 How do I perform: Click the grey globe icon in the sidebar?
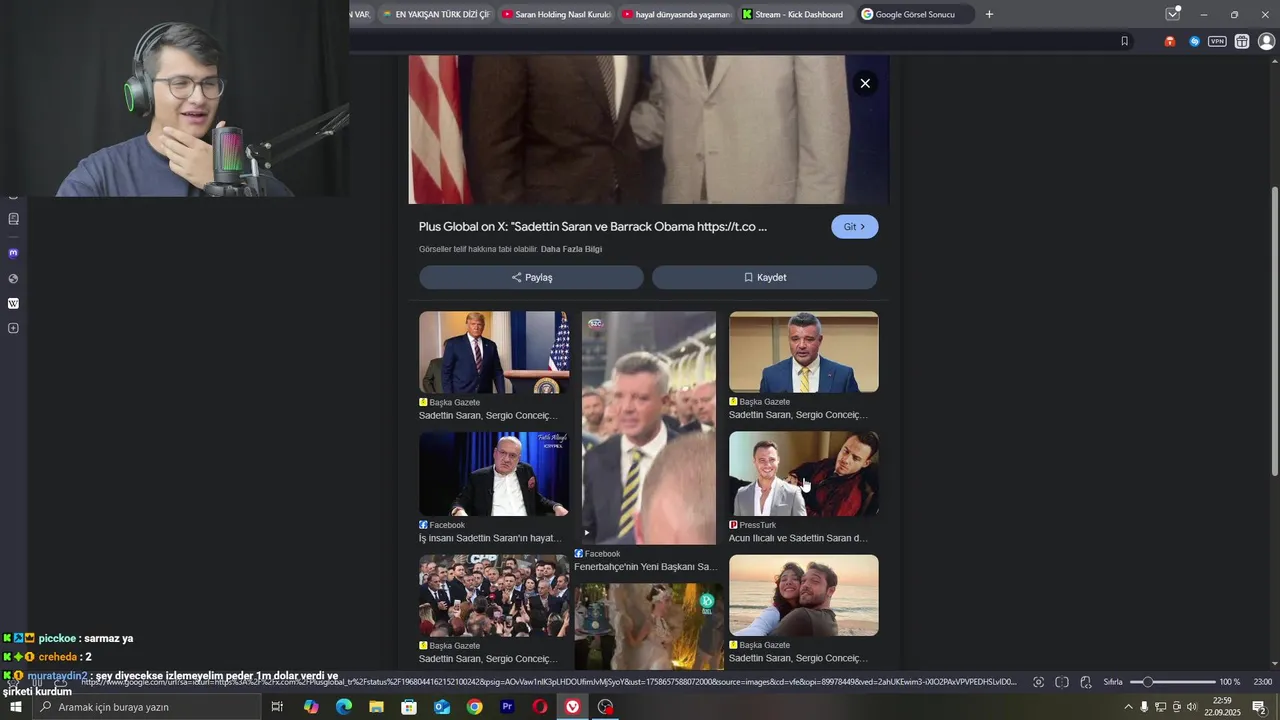click(13, 279)
